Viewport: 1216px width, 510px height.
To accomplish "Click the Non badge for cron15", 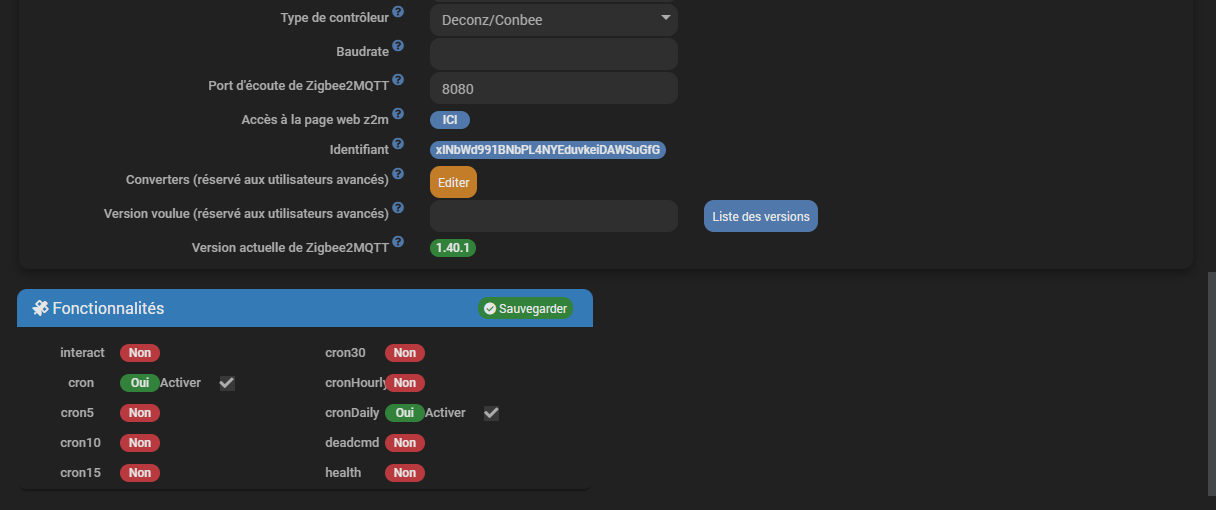I will point(140,473).
